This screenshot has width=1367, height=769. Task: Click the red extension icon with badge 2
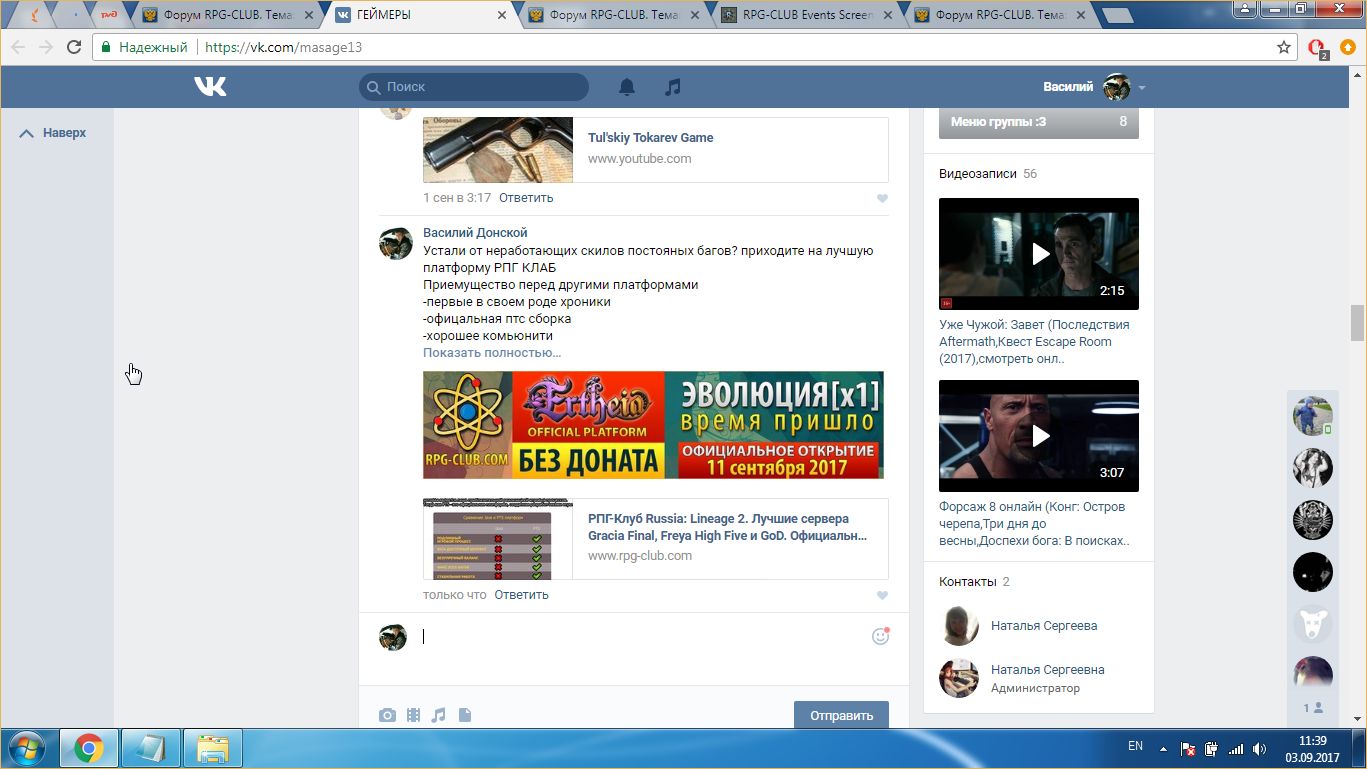pos(1318,48)
